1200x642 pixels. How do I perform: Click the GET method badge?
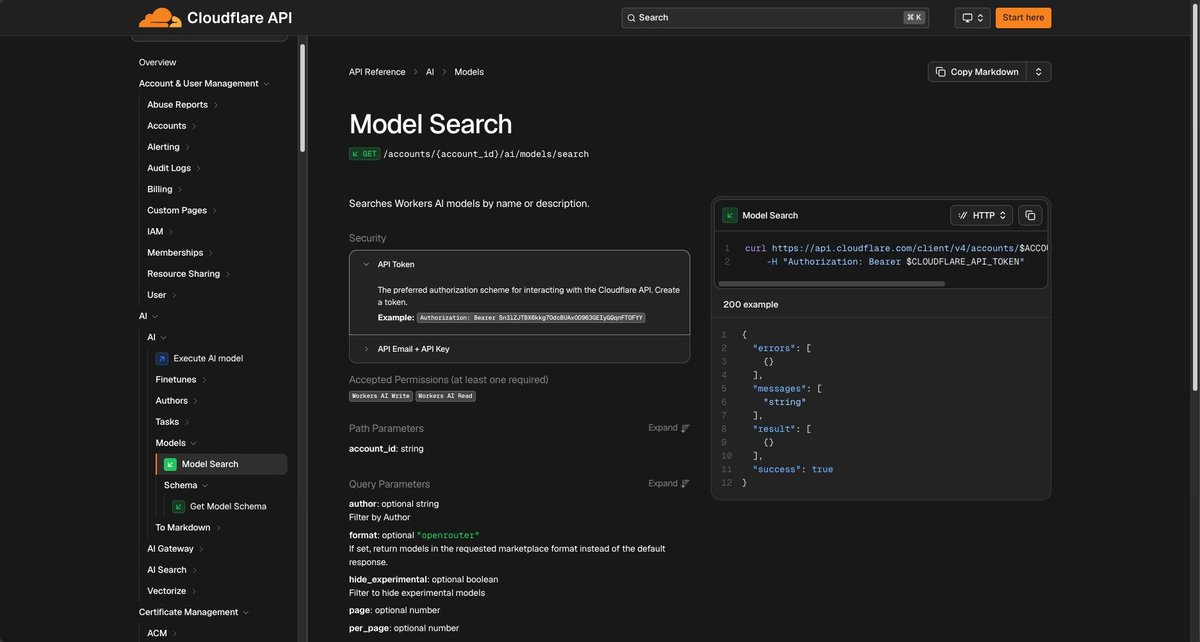(x=364, y=154)
